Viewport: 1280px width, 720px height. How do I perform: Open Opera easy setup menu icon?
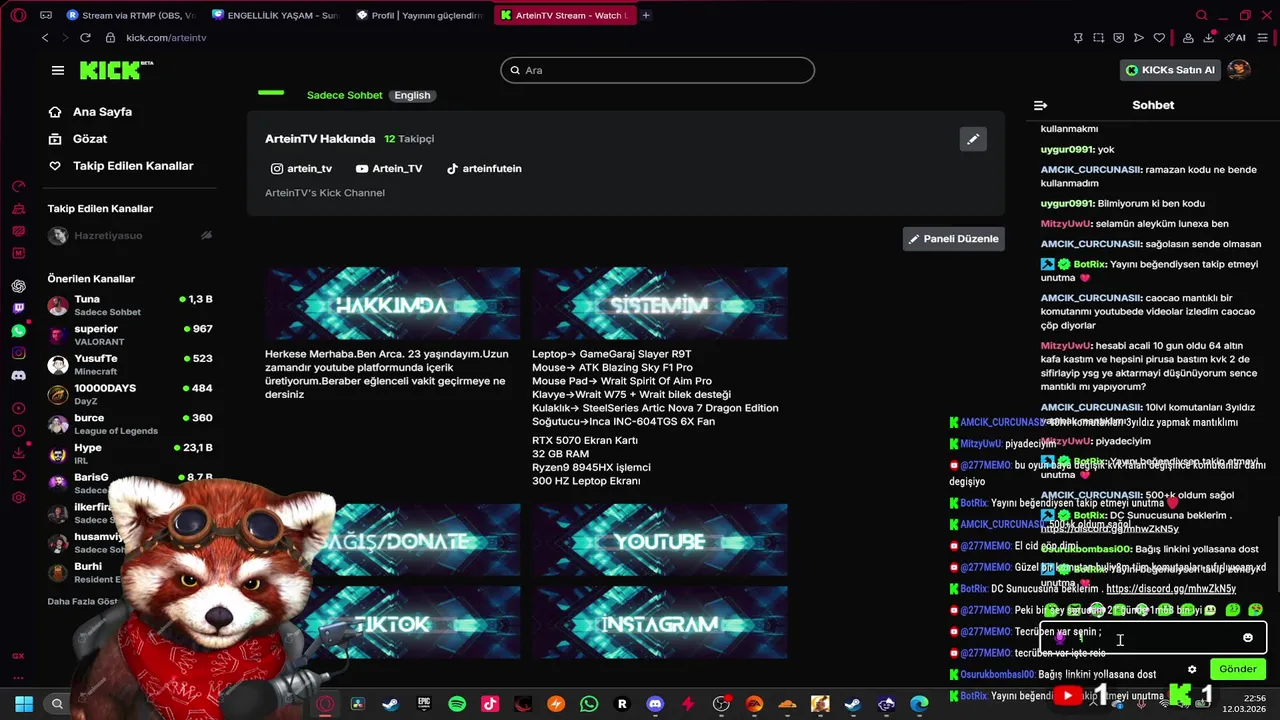click(x=1264, y=38)
